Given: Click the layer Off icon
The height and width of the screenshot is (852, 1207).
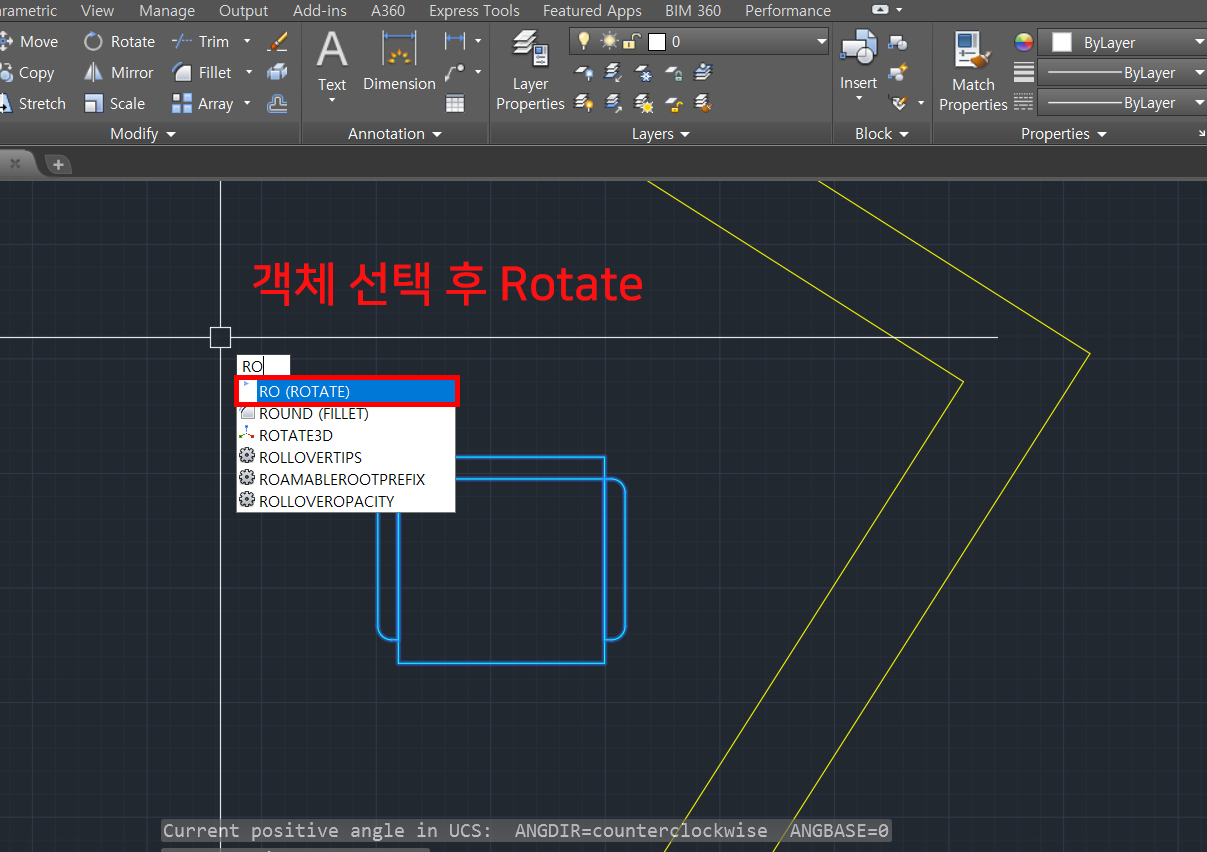Looking at the screenshot, I should pos(583,72).
